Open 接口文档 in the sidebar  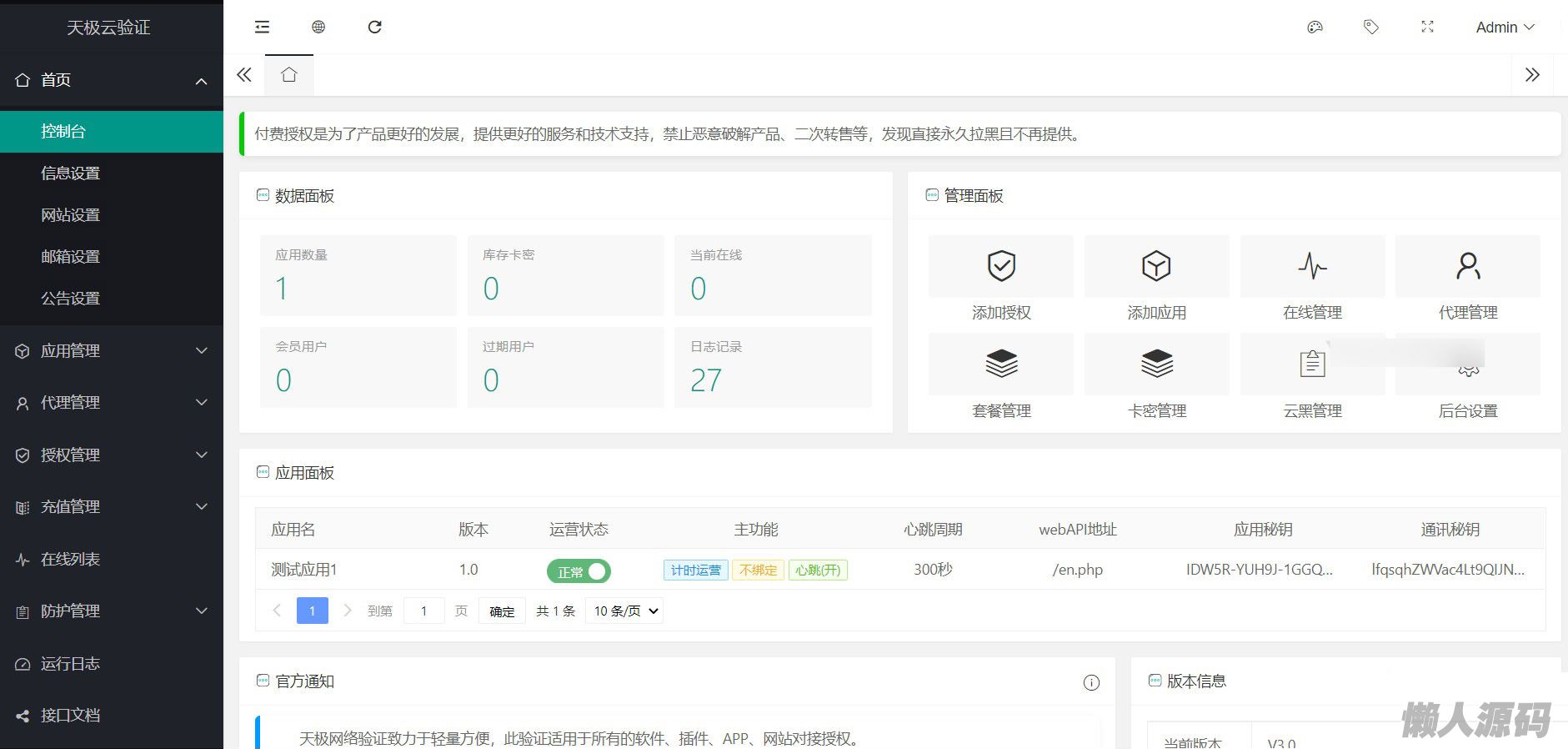[x=71, y=716]
